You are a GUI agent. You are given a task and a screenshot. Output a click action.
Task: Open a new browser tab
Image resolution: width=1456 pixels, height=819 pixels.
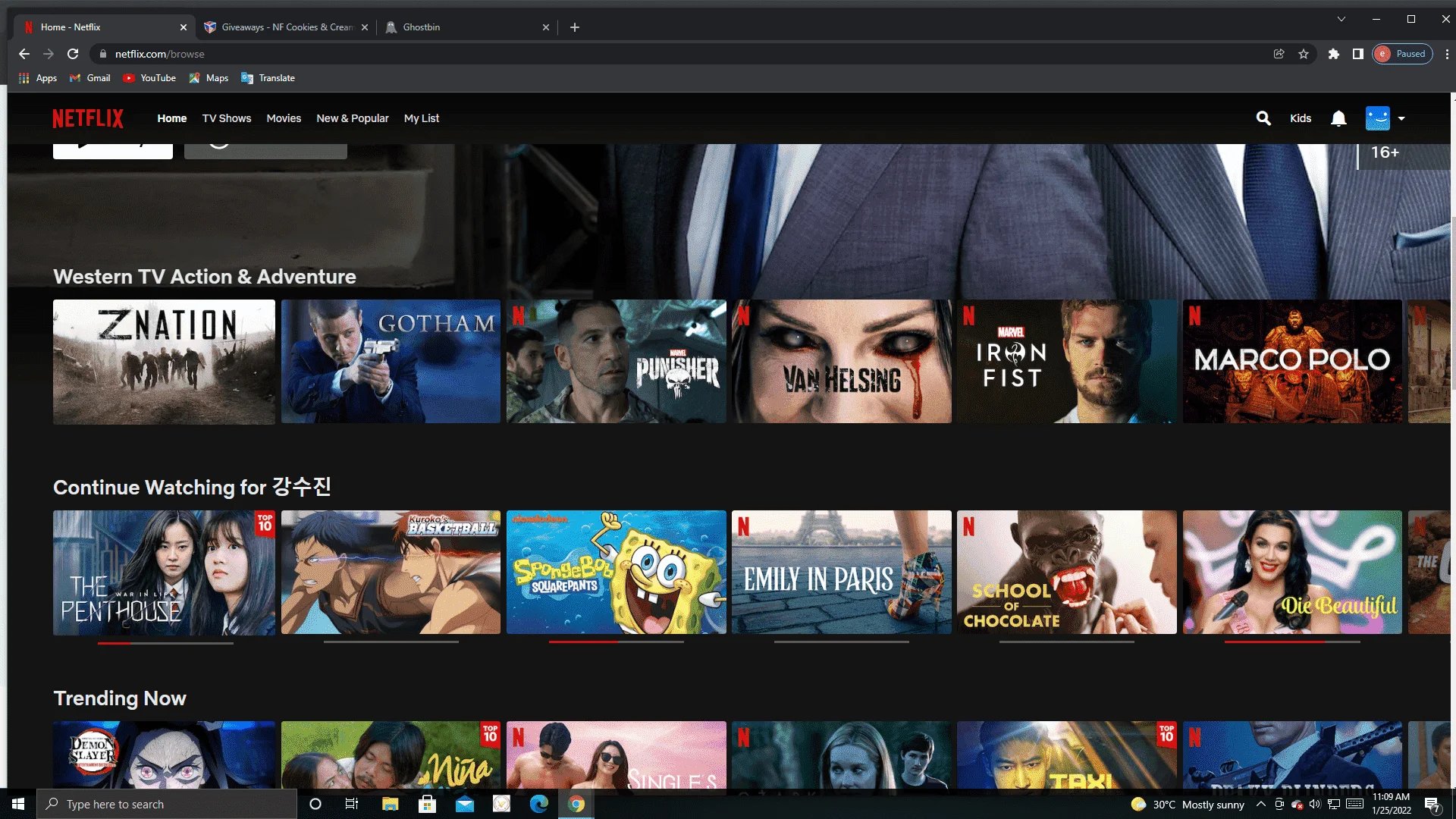click(x=575, y=27)
